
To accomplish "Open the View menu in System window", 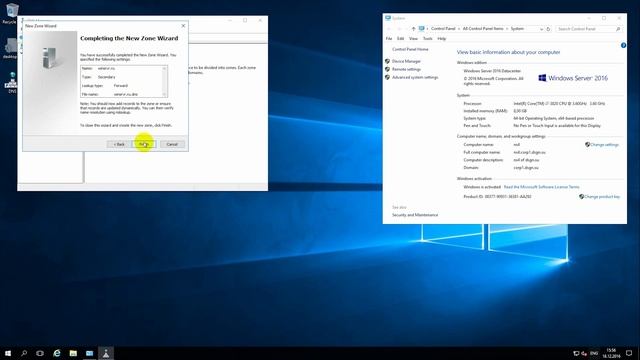I will coord(413,38).
